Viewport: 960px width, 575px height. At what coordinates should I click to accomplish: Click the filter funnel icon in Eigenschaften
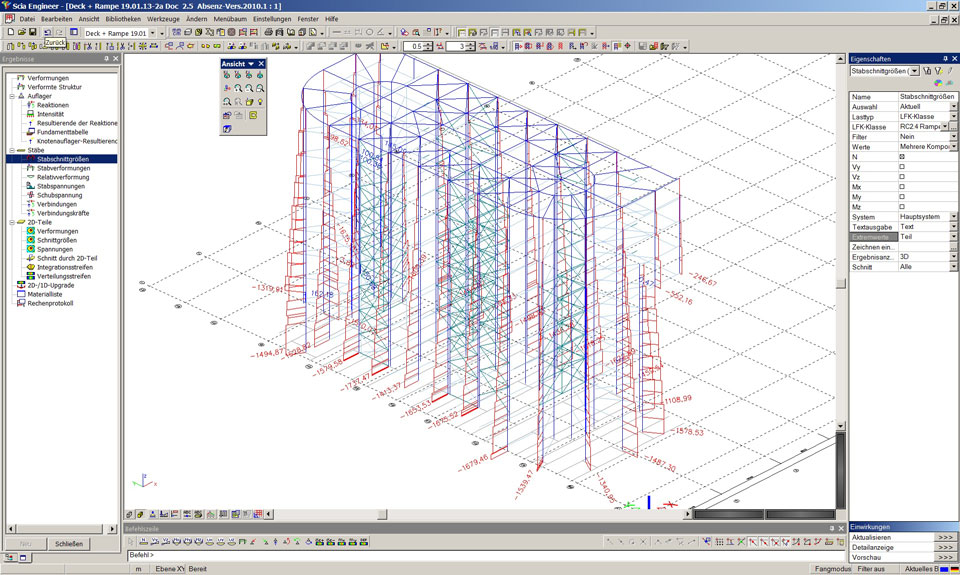[x=927, y=71]
